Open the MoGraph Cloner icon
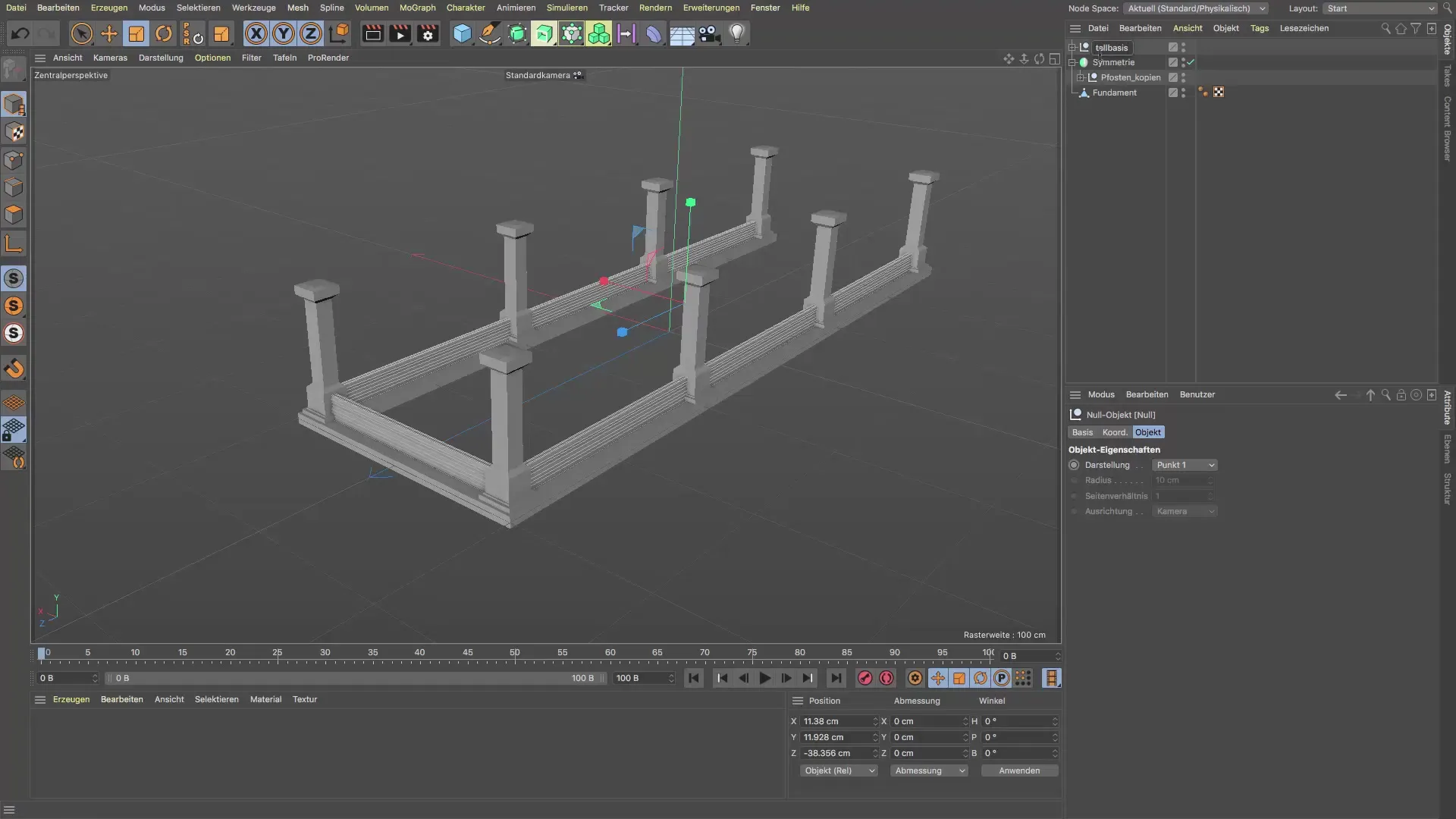 point(599,33)
